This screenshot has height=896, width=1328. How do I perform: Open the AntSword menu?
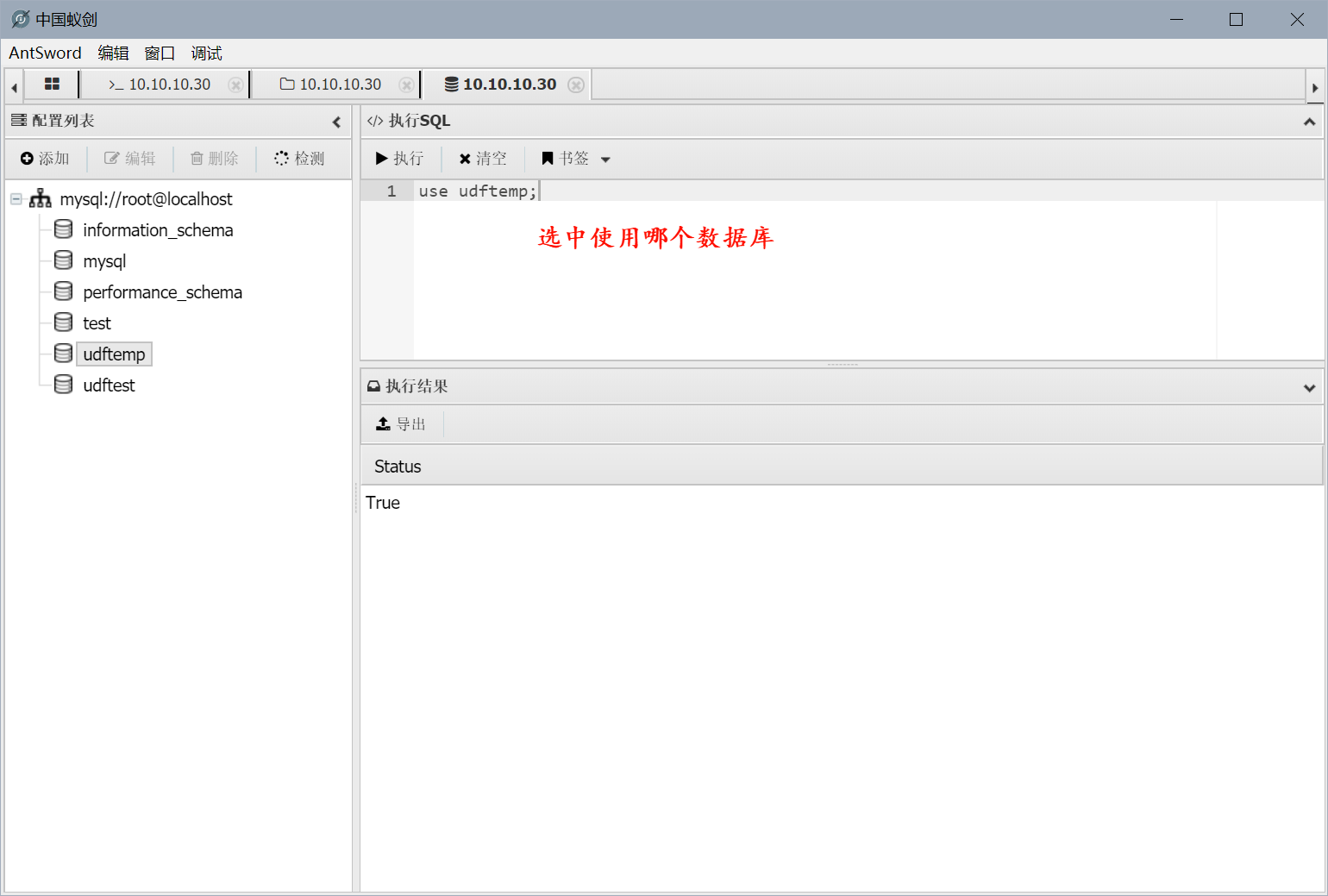click(45, 53)
